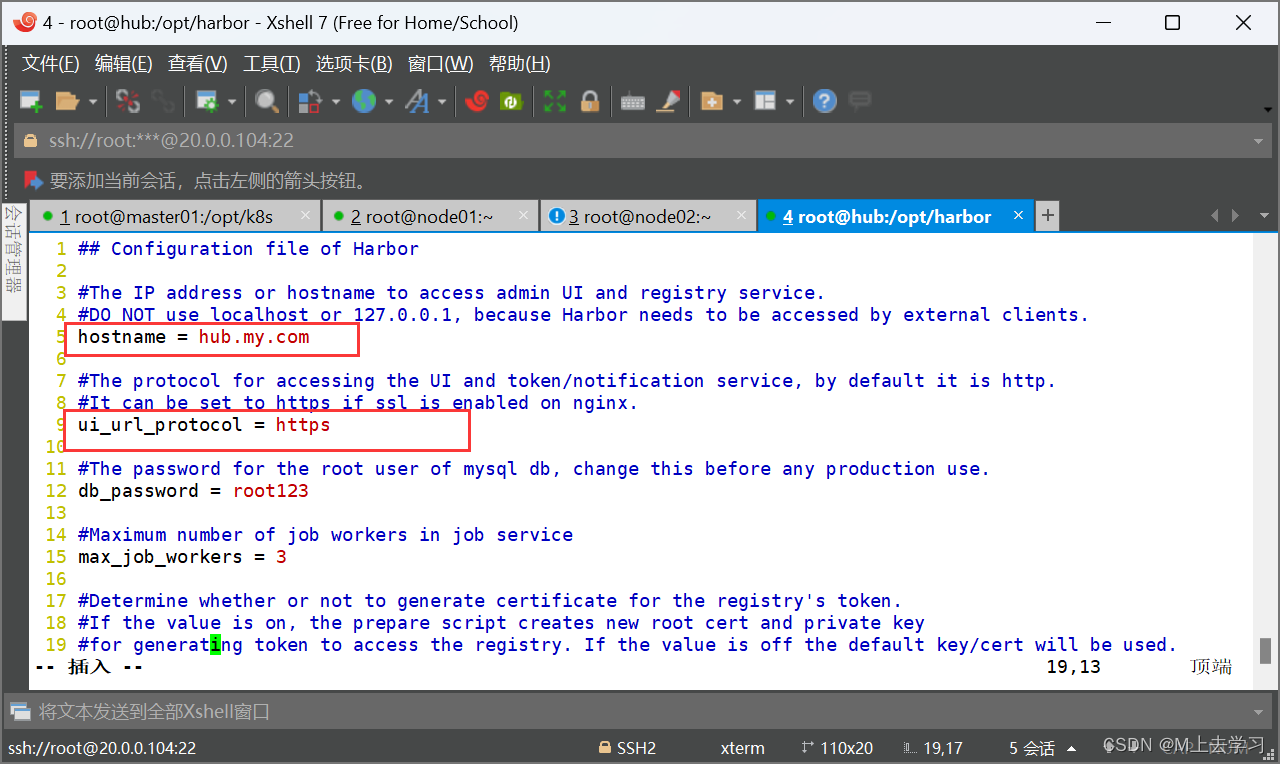Launch Xshell red swirl icon
This screenshot has height=764, width=1280.
[x=477, y=101]
